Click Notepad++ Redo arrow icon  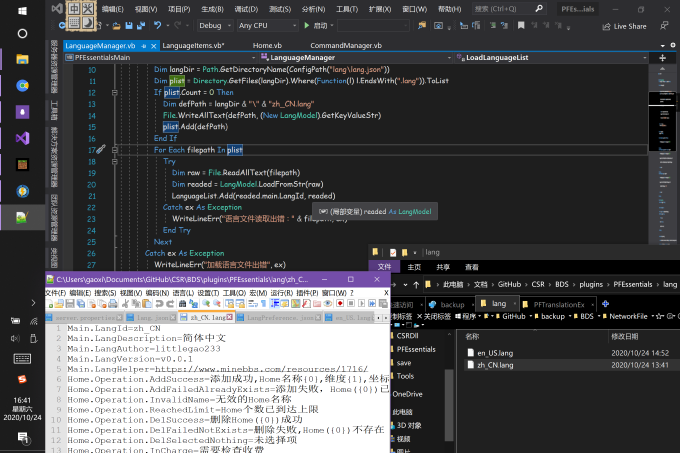[x=170, y=303]
